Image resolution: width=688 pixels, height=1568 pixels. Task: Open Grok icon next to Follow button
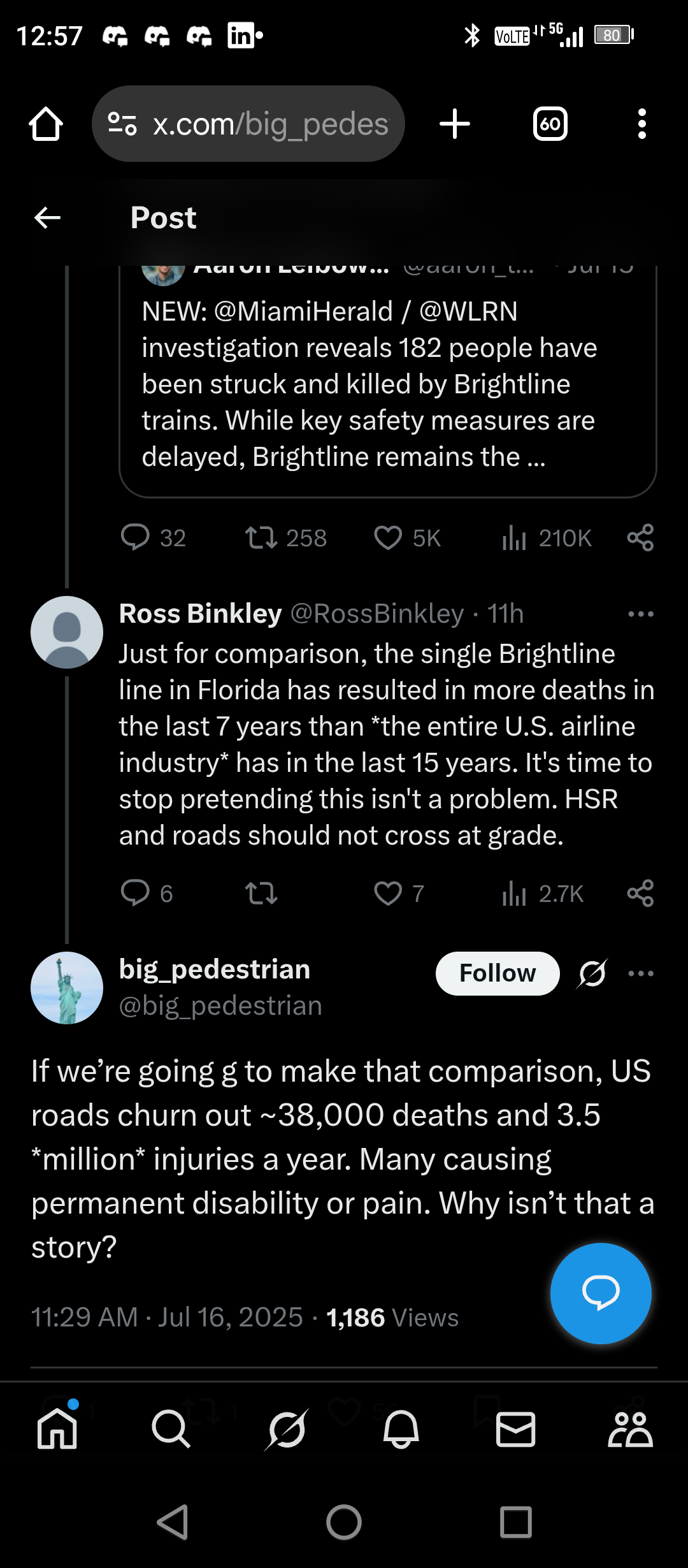point(592,973)
